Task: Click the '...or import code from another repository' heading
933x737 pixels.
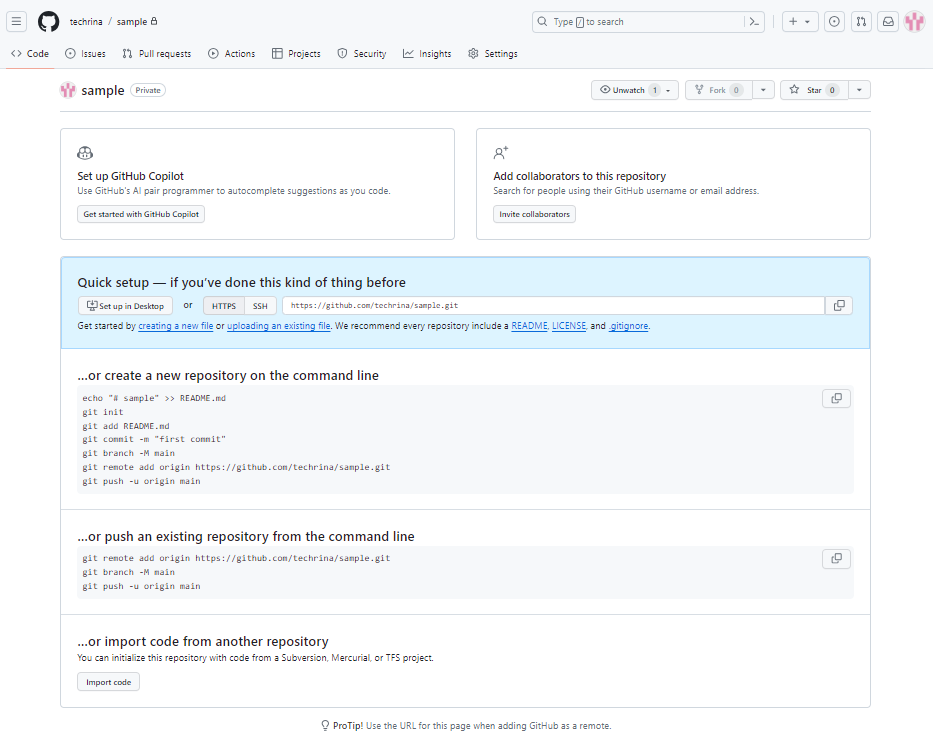Action: (x=203, y=641)
